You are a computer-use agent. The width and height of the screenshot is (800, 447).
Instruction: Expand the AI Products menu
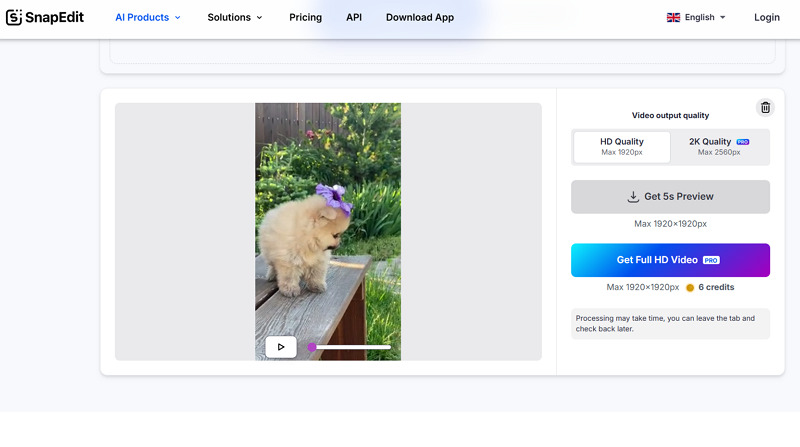[x=148, y=18]
